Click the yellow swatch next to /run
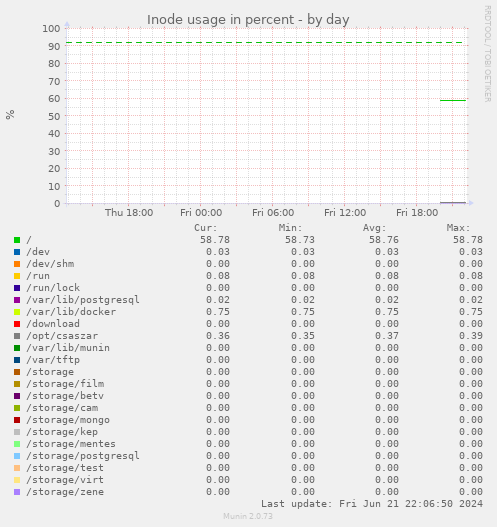 (x=17, y=276)
